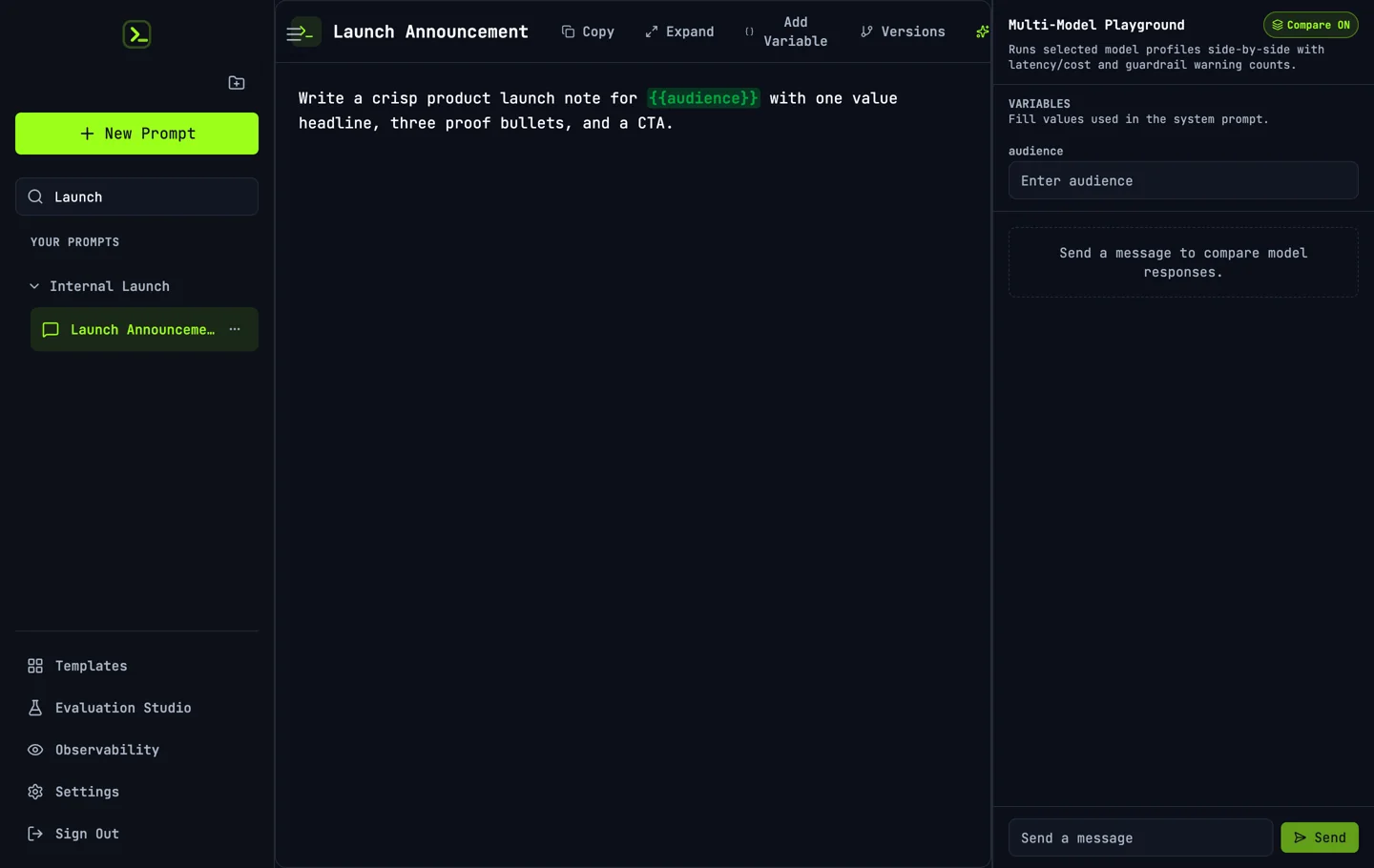The height and width of the screenshot is (868, 1374).
Task: Expand the prompt editor
Action: (679, 31)
